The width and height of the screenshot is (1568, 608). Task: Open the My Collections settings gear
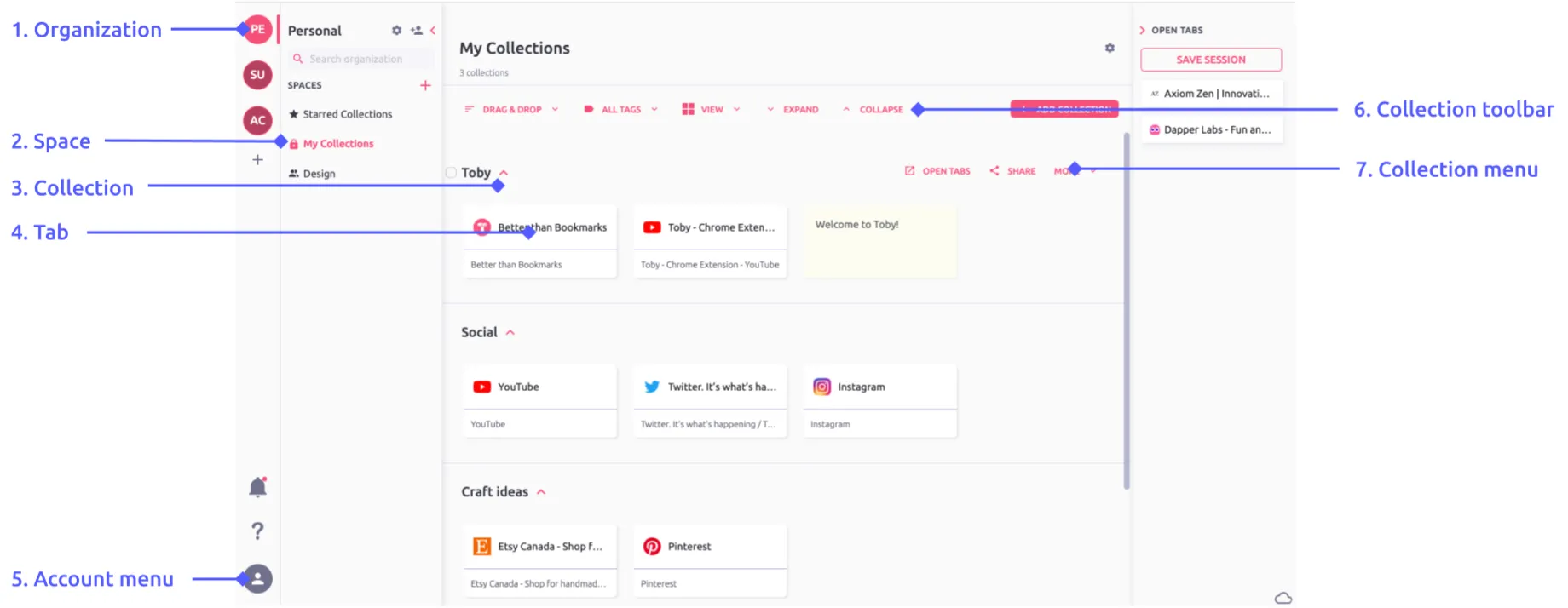coord(1110,49)
